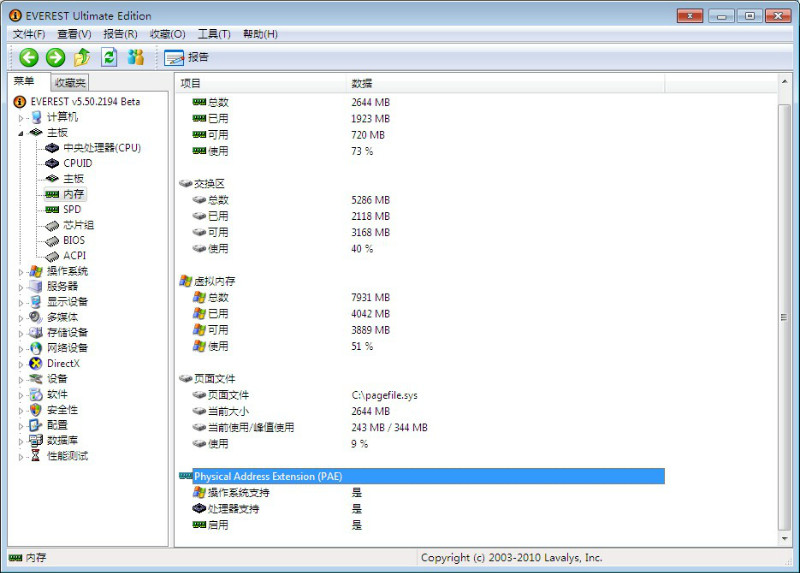Expand the 操作系统 tree node
The image size is (800, 573).
point(21,272)
